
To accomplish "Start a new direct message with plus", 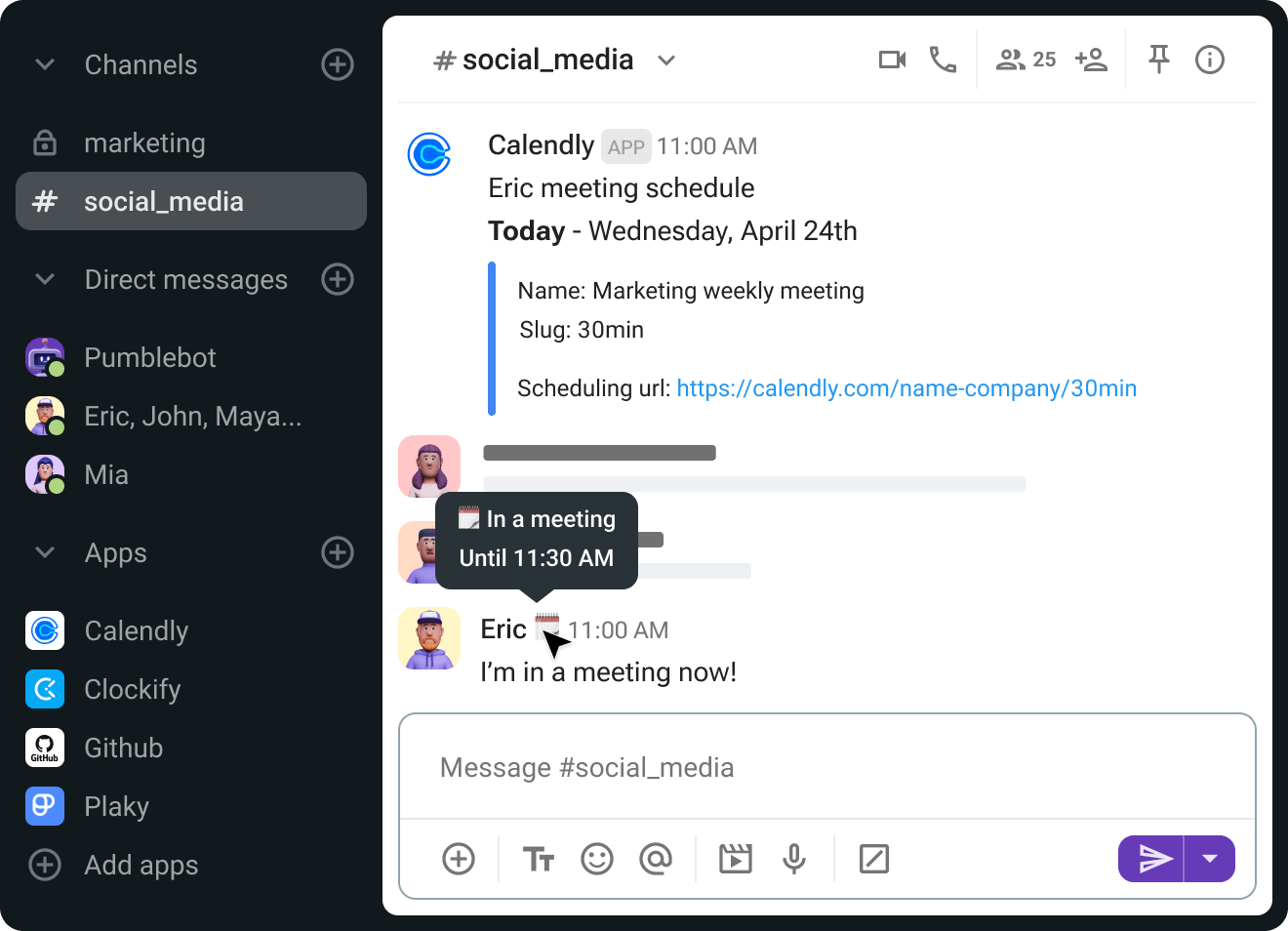I will pyautogui.click(x=338, y=279).
